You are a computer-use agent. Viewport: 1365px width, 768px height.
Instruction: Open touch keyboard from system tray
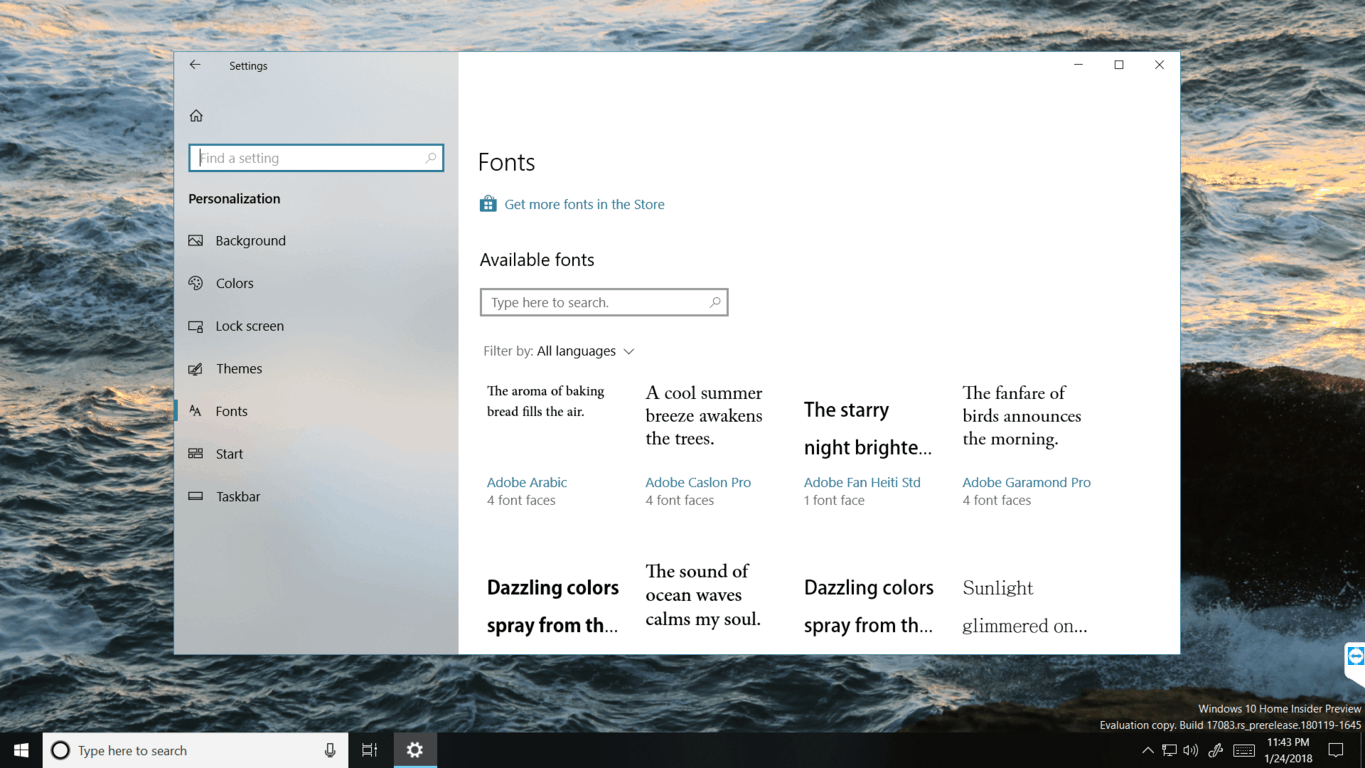click(x=1244, y=750)
